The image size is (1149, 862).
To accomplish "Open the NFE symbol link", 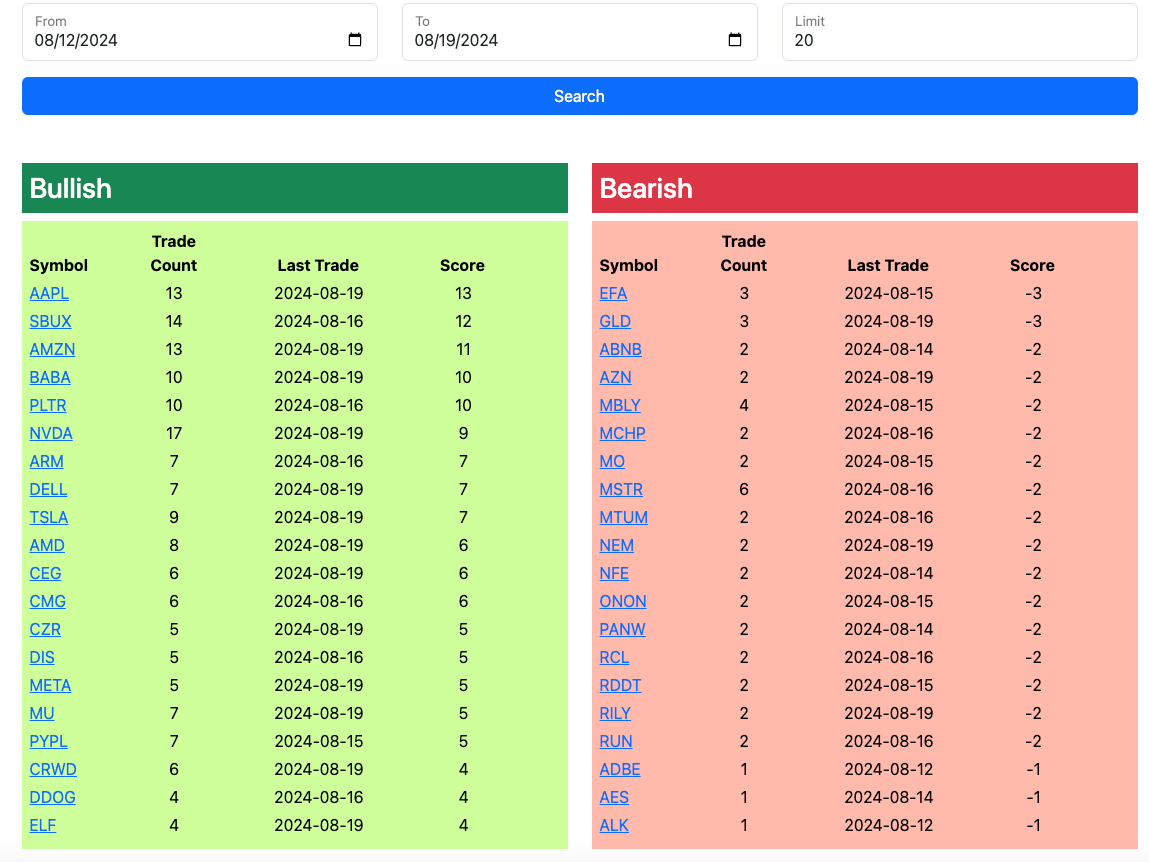I will point(614,573).
